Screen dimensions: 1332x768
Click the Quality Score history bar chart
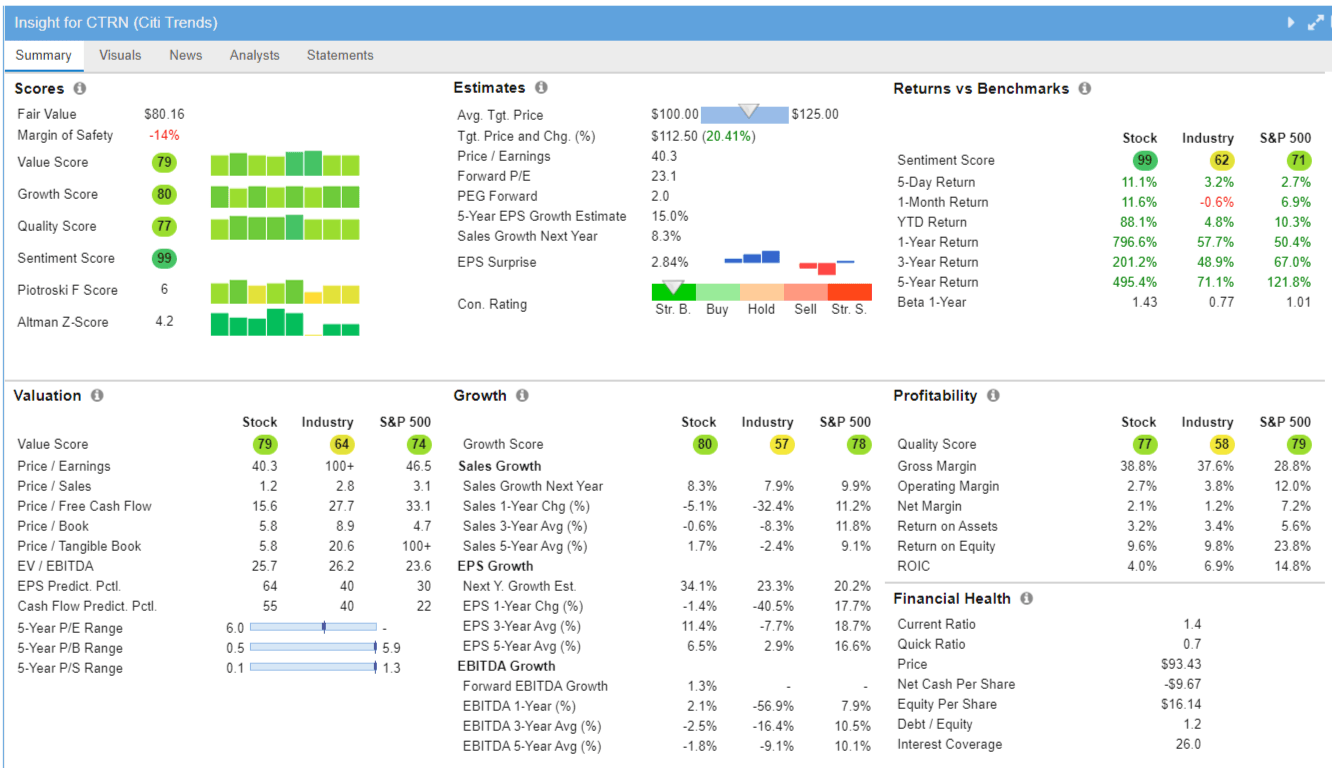point(285,227)
